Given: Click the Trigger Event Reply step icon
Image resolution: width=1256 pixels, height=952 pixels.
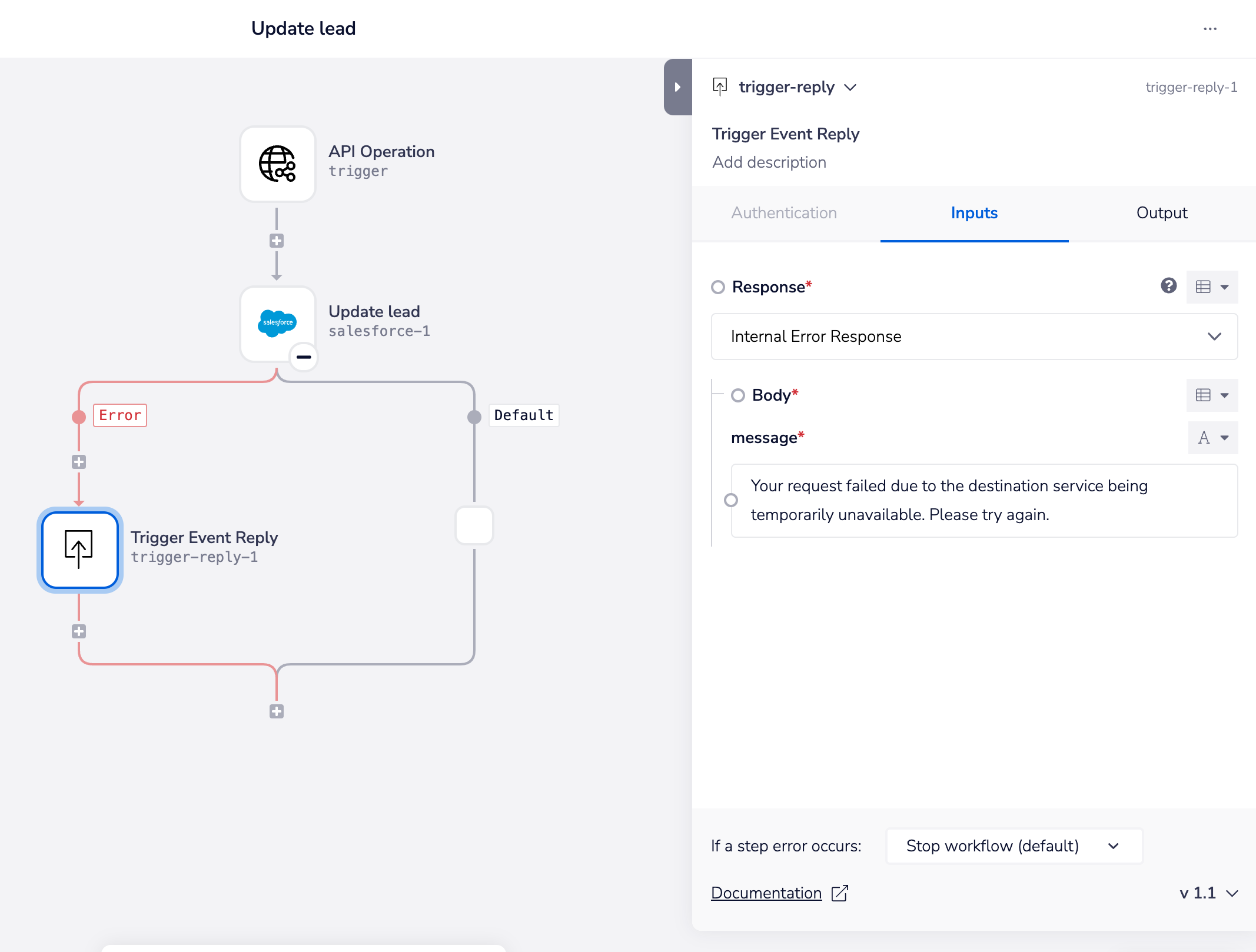Looking at the screenshot, I should (x=79, y=549).
